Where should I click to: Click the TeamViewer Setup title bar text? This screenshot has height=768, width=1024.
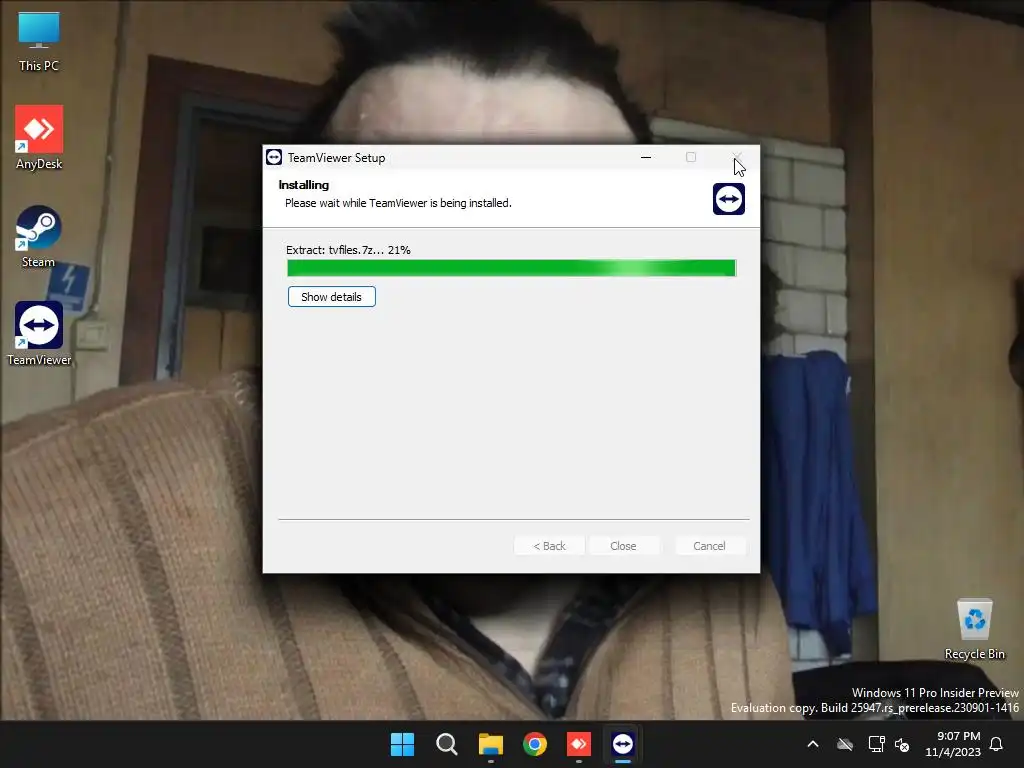coord(336,158)
